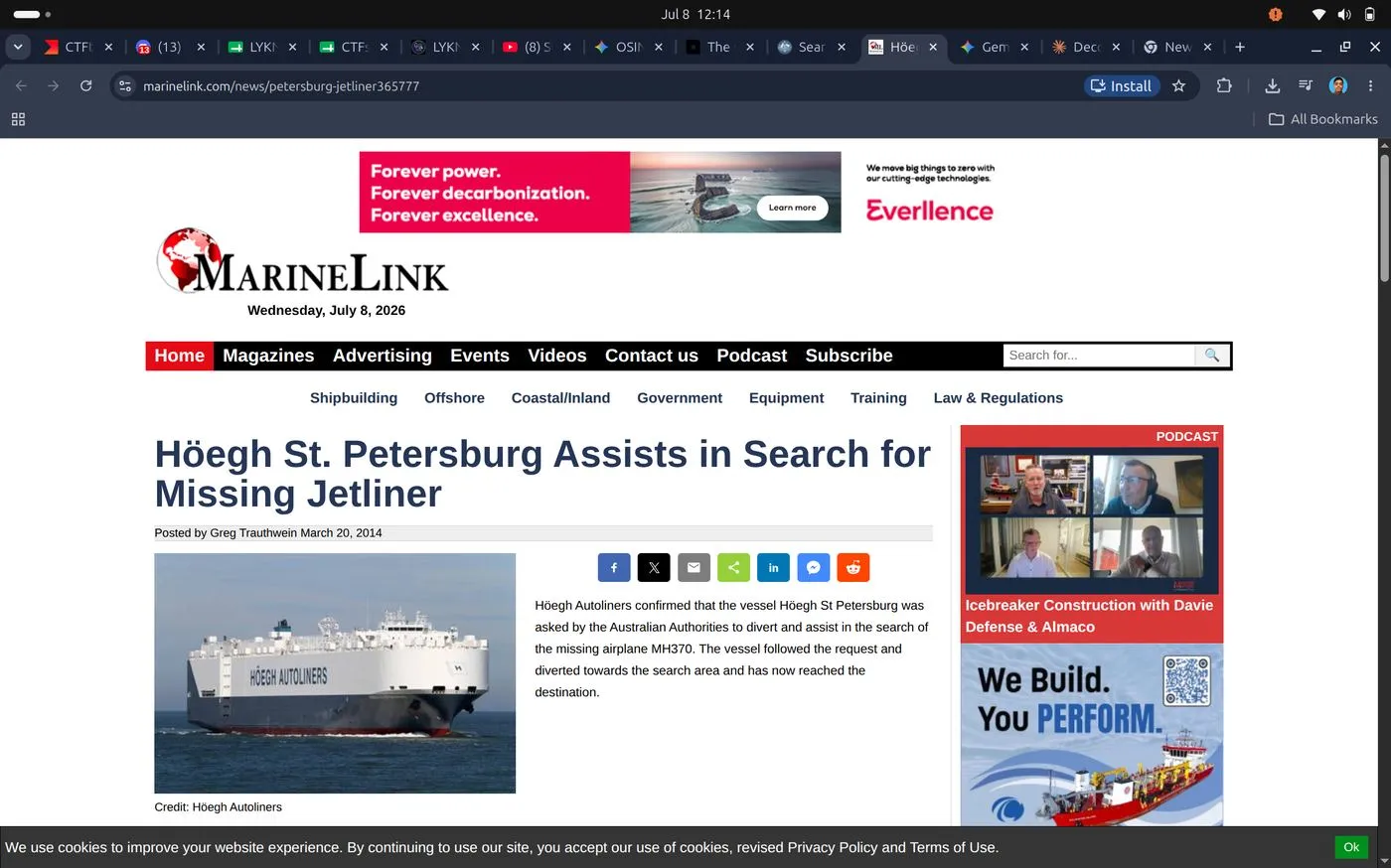Open the Höegh Autoliners ship photo
This screenshot has height=868, width=1391.
click(335, 673)
